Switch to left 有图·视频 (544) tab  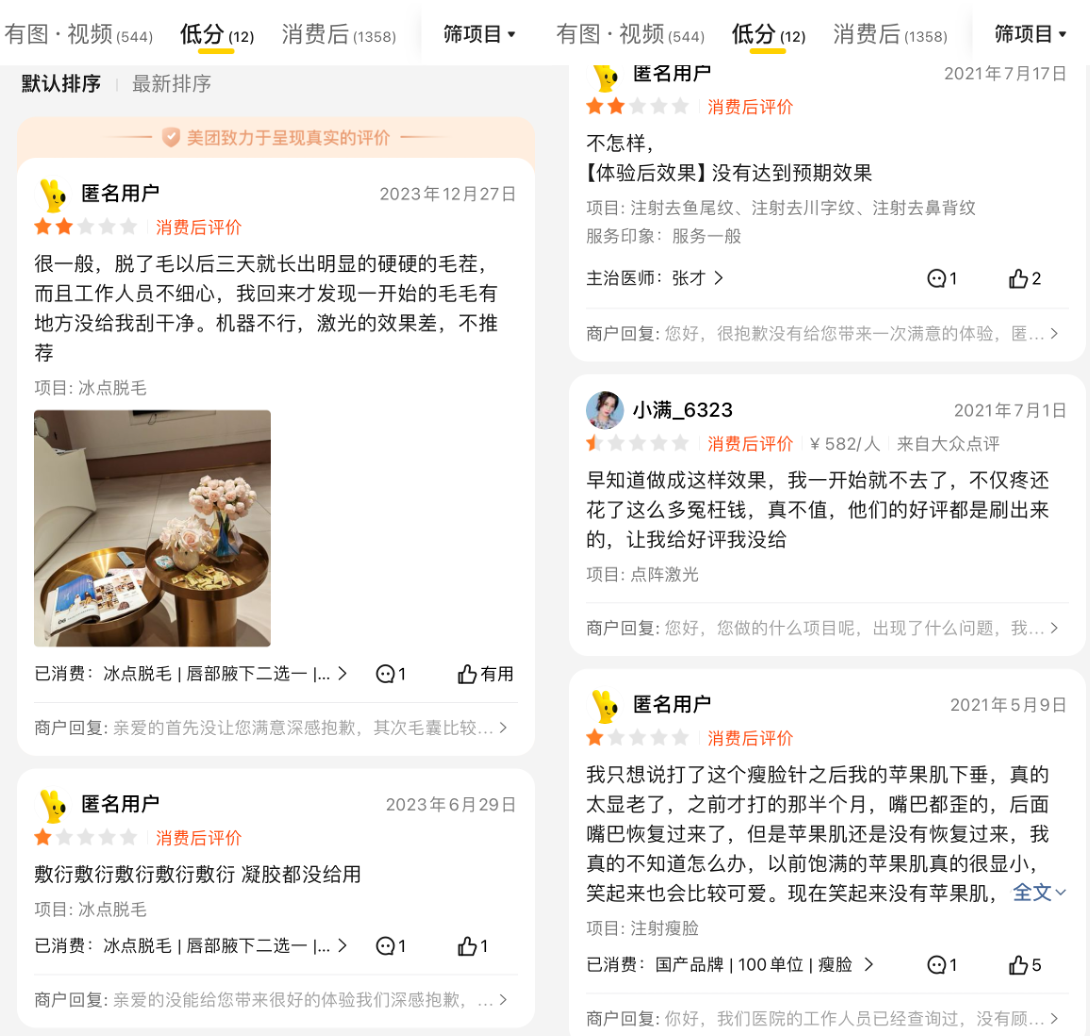tap(79, 34)
